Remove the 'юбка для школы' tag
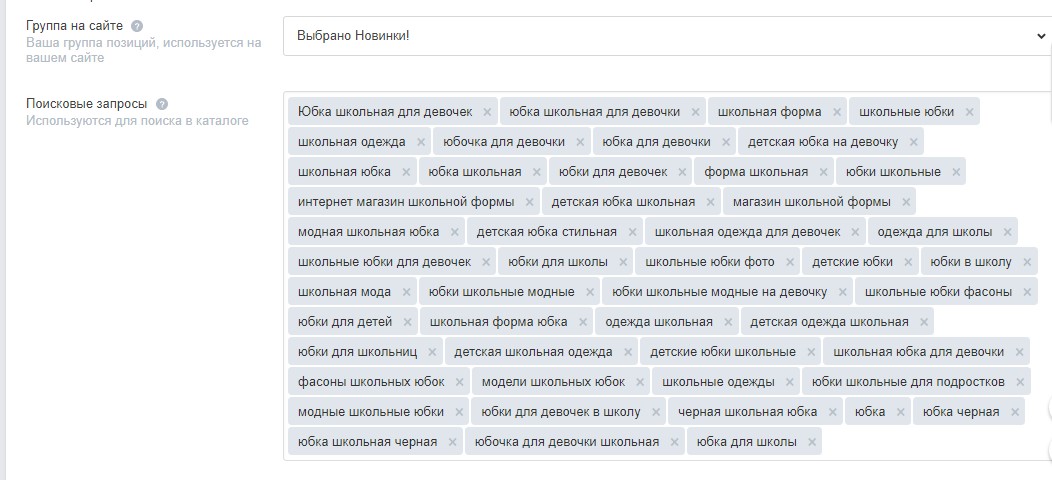 click(812, 442)
